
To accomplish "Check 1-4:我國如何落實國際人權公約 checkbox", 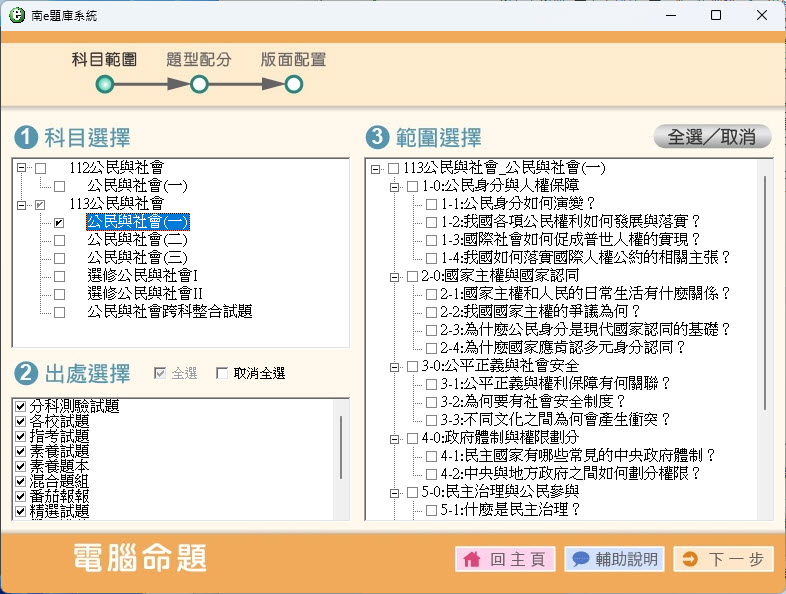I will (x=431, y=259).
